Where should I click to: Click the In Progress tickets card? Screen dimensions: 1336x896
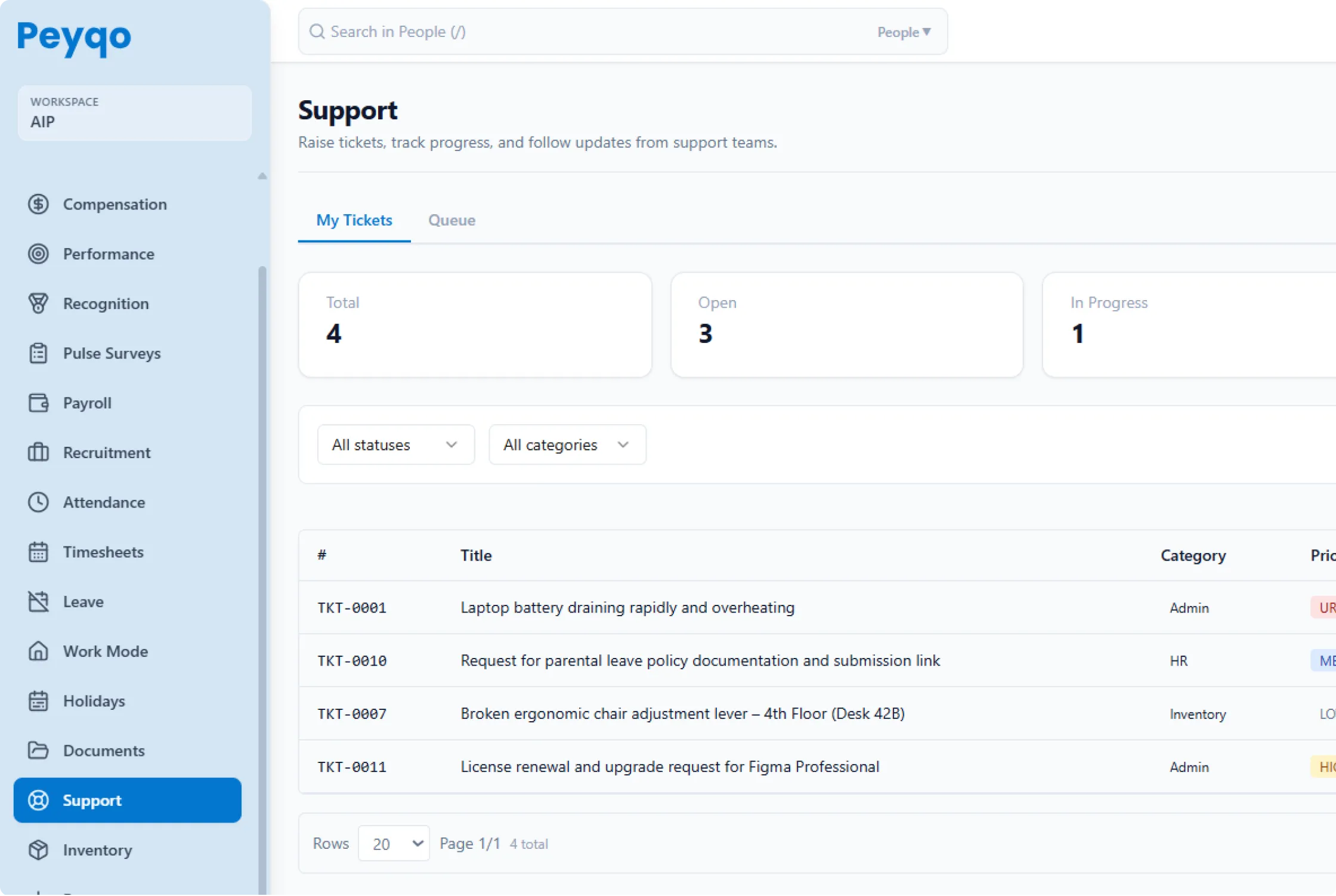pyautogui.click(x=1189, y=325)
